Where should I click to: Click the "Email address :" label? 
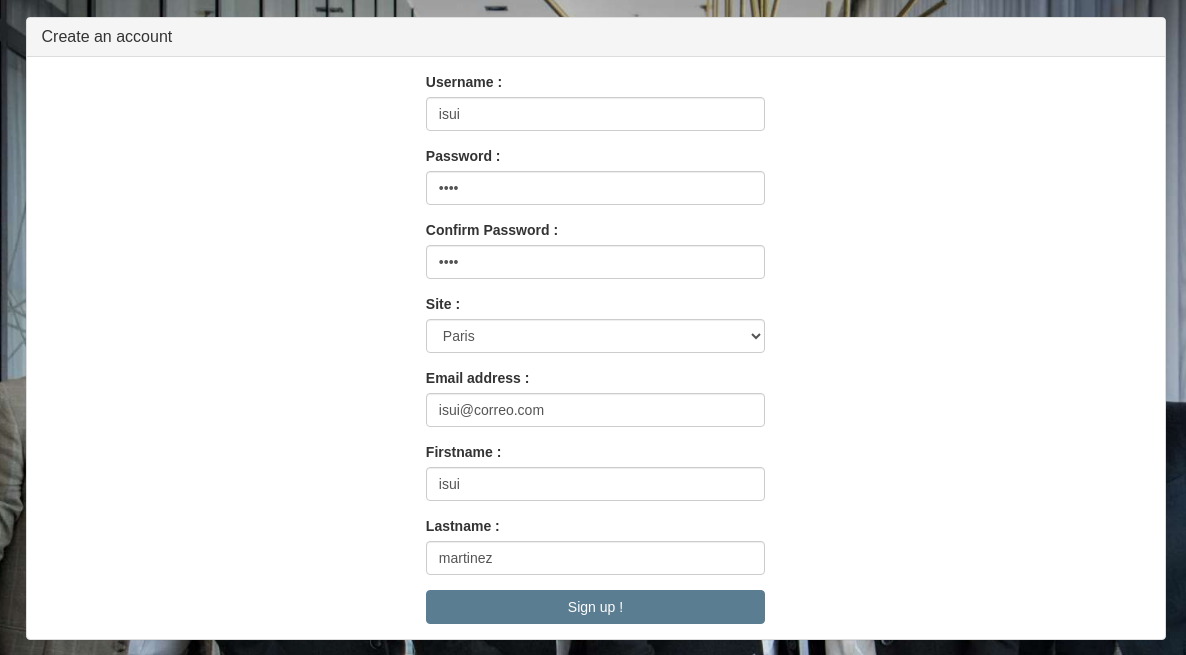tap(477, 378)
